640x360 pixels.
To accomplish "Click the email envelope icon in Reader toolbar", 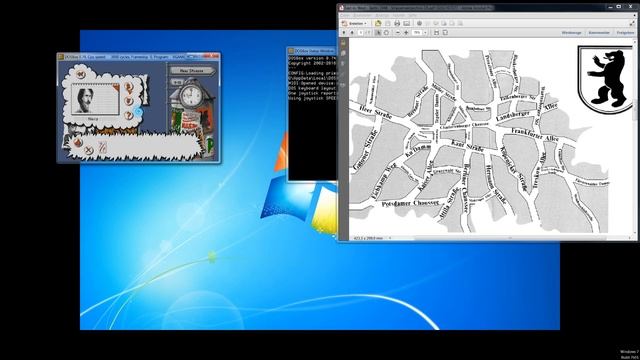I will (406, 24).
